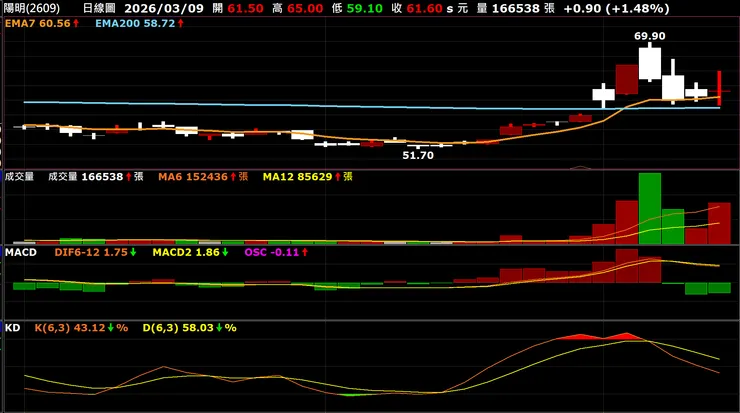This screenshot has width=740, height=413.
Task: Click the last green MACD histogram bar
Action: point(719,287)
